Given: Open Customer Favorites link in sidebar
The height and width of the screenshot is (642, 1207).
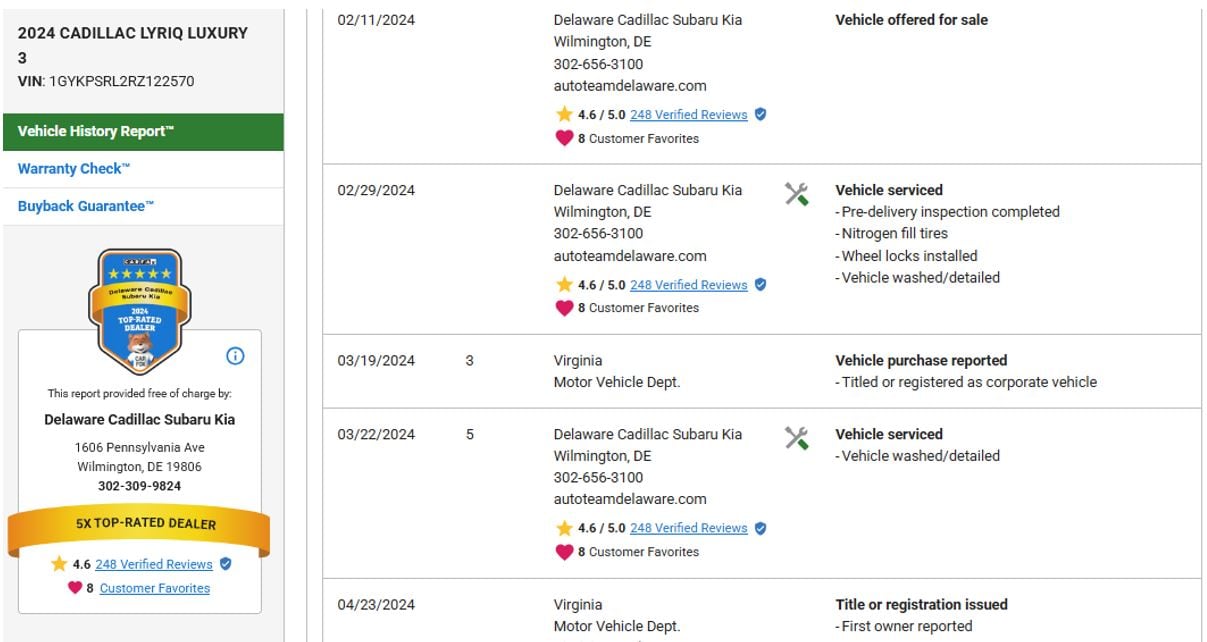Looking at the screenshot, I should coord(155,588).
